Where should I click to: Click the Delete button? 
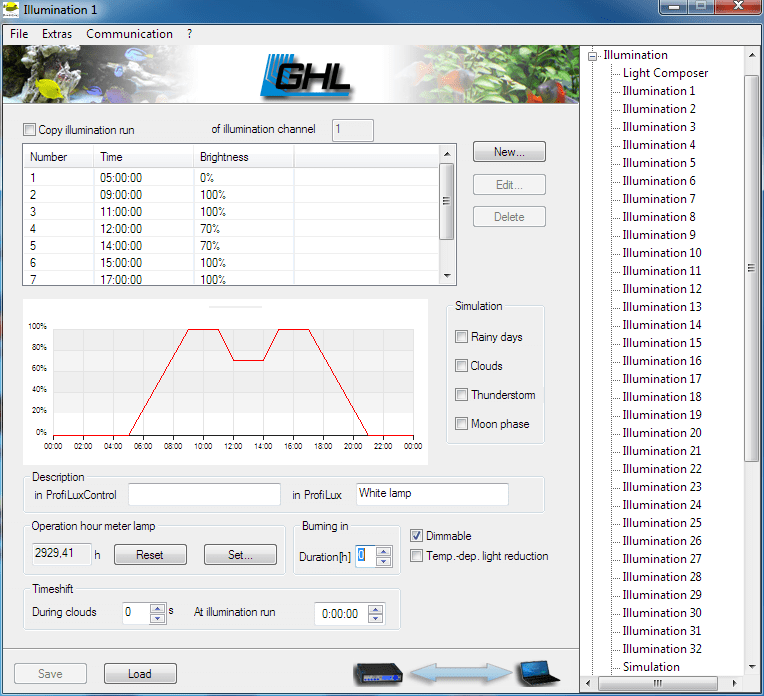pyautogui.click(x=509, y=216)
